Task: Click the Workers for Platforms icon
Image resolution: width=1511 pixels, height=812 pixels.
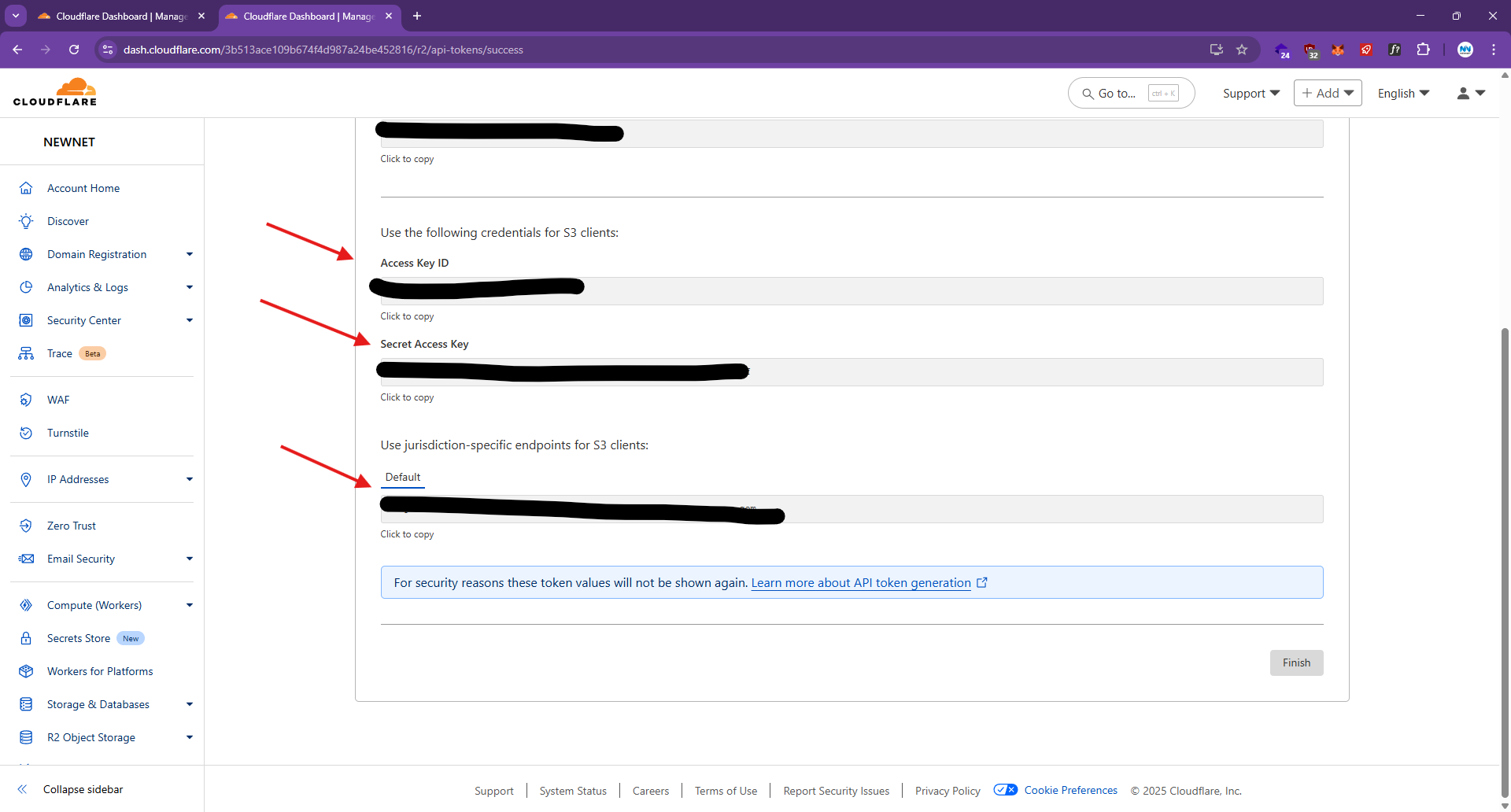Action: (26, 671)
